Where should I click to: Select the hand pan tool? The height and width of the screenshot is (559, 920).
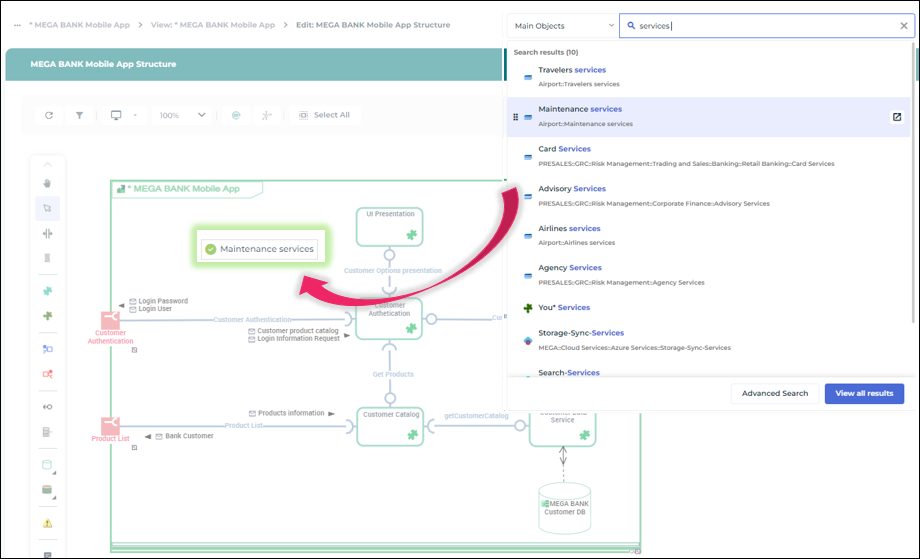point(47,183)
